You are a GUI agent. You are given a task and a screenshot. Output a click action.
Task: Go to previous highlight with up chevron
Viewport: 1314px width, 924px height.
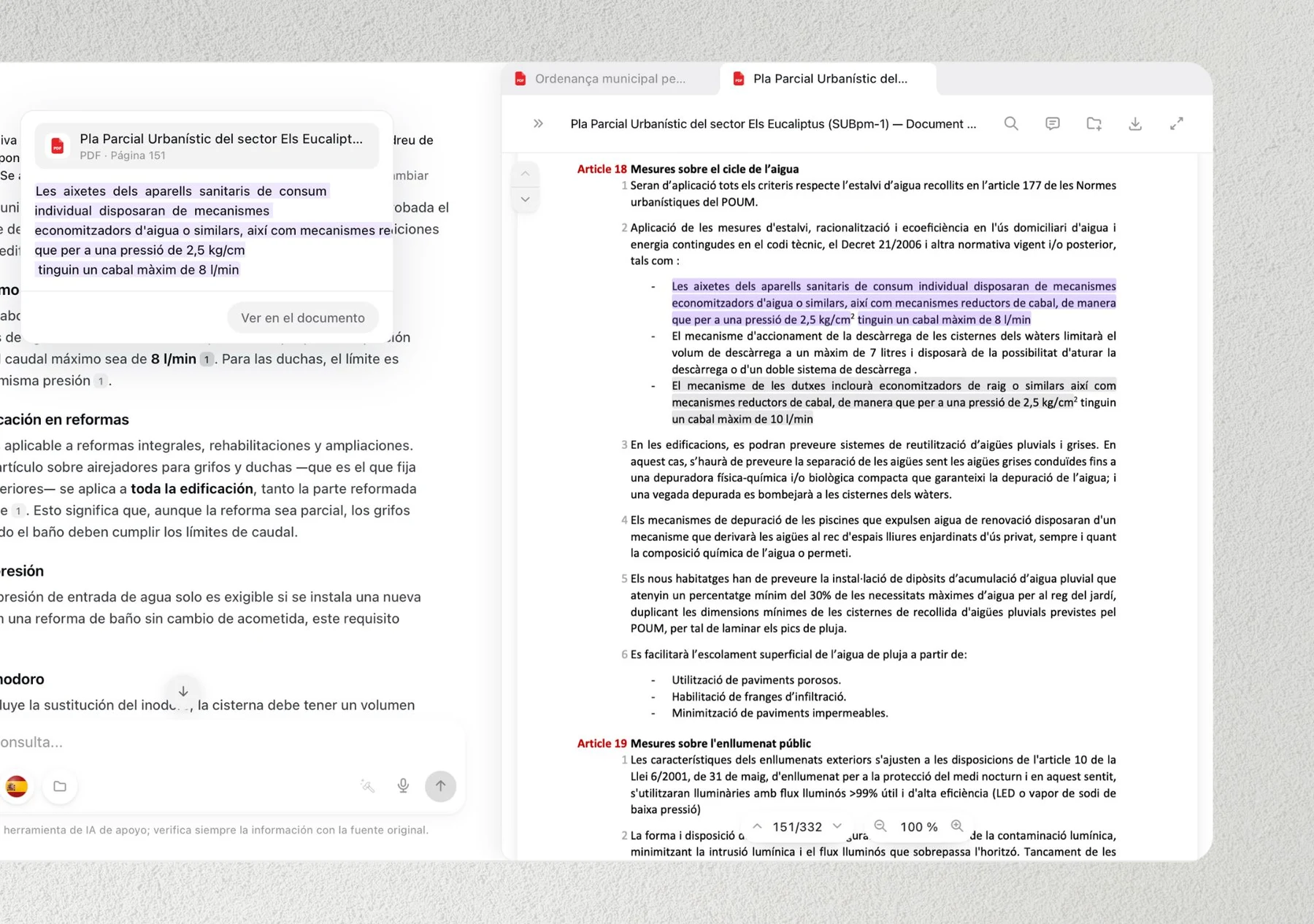(525, 174)
